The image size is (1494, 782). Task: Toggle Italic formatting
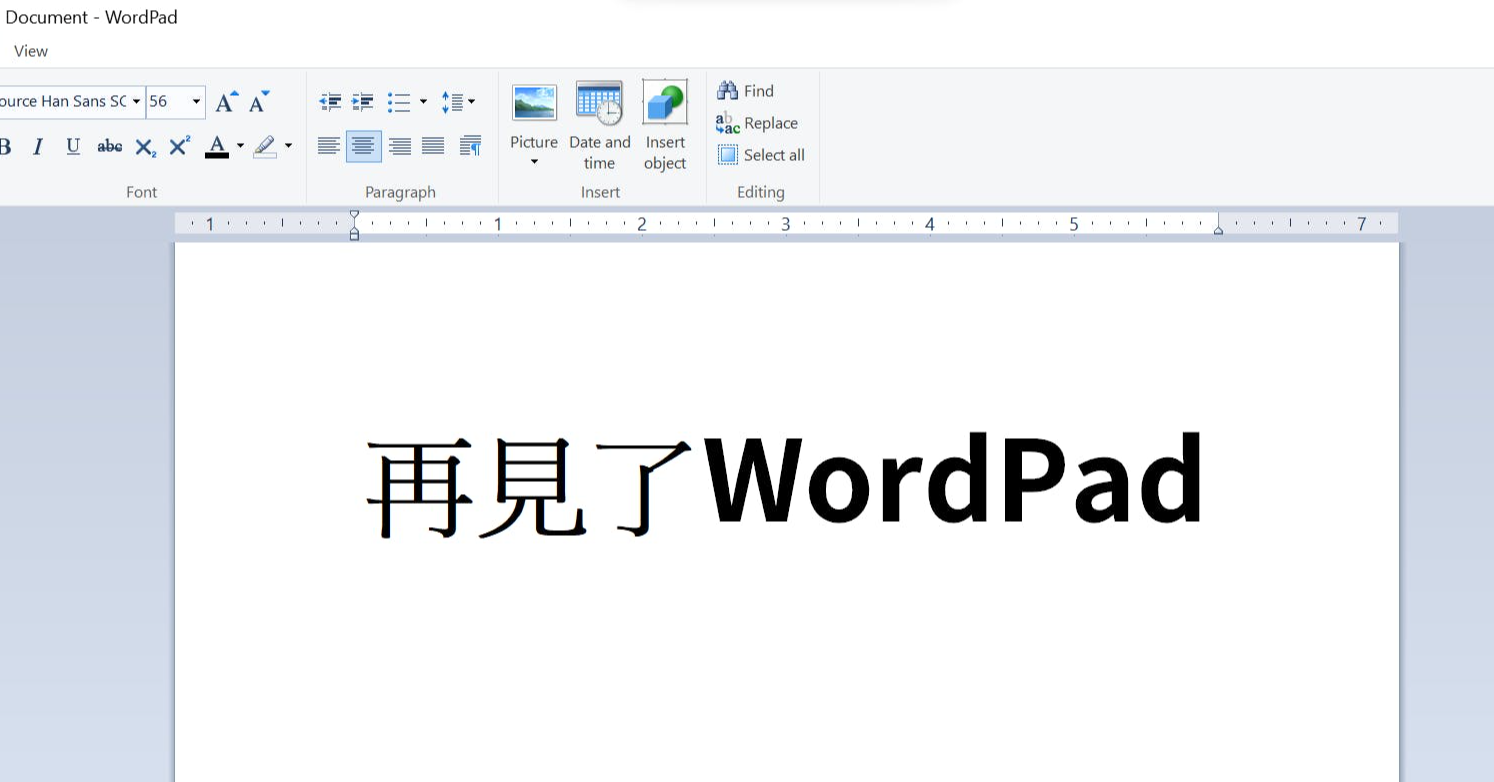38,147
